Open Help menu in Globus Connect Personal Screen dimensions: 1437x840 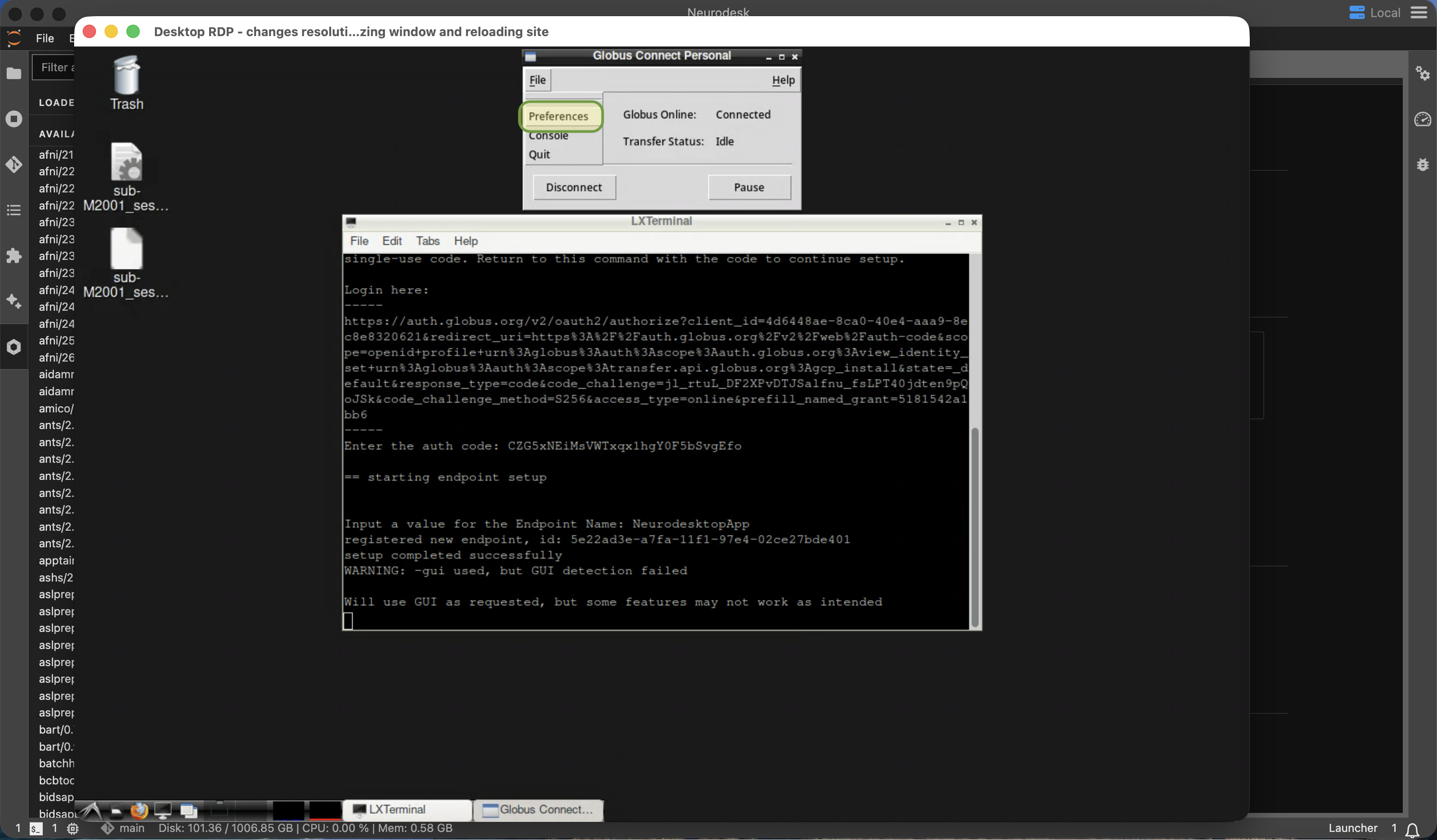pyautogui.click(x=783, y=80)
